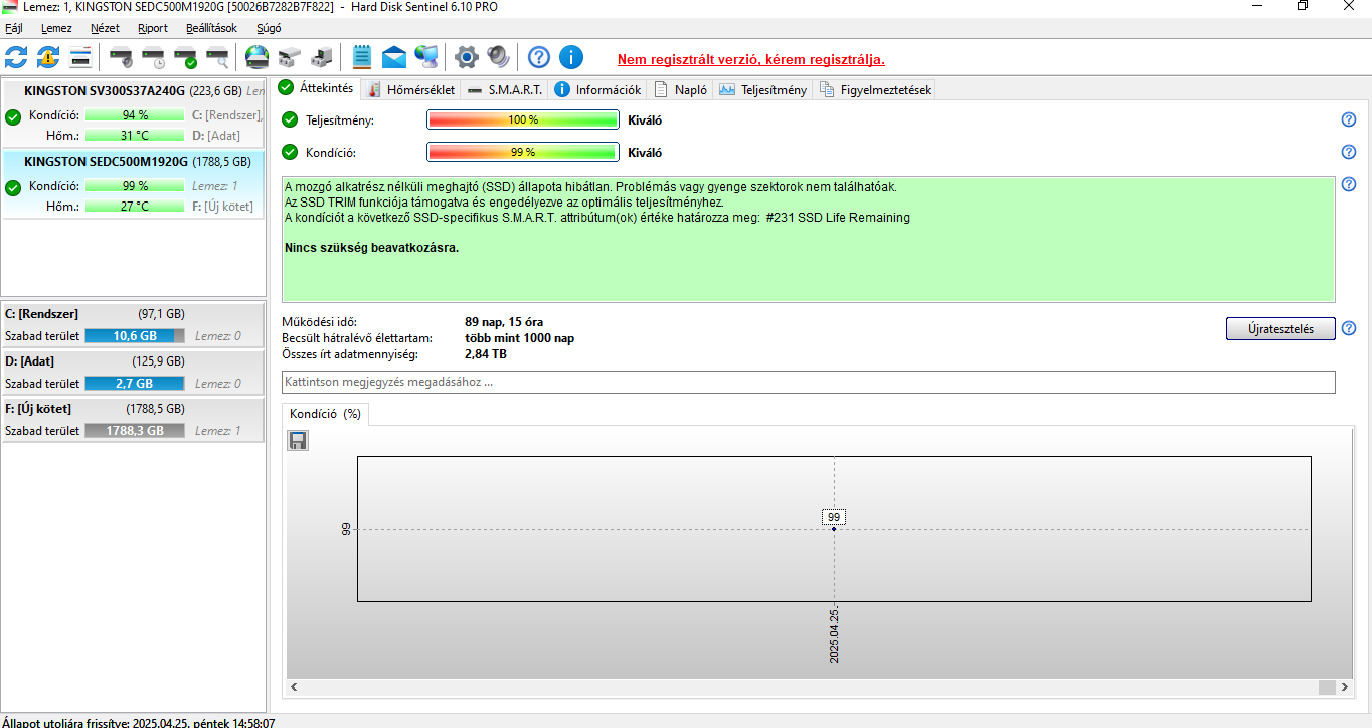Click the globe-over-disk toolbar icon

(257, 56)
